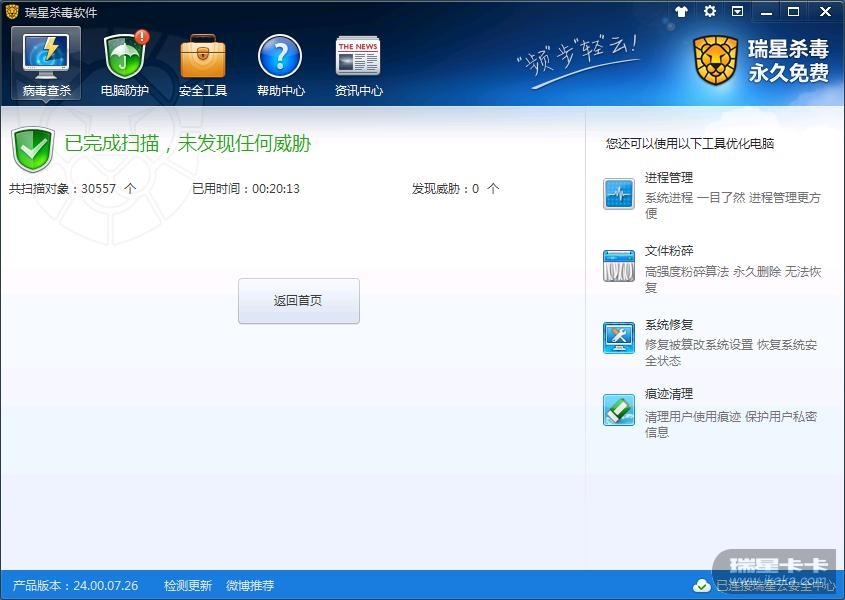Image resolution: width=845 pixels, height=600 pixels.
Task: Open the 系统修复 title link
Action: (669, 325)
